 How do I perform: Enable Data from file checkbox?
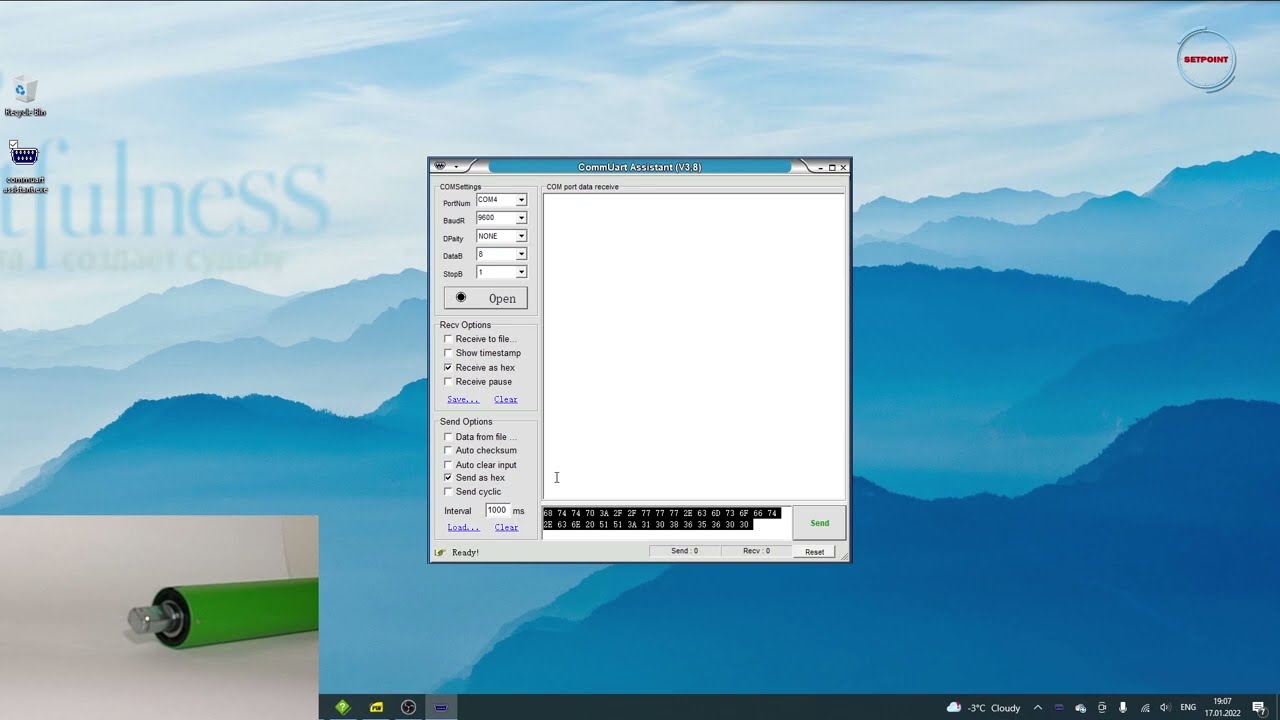(x=448, y=437)
